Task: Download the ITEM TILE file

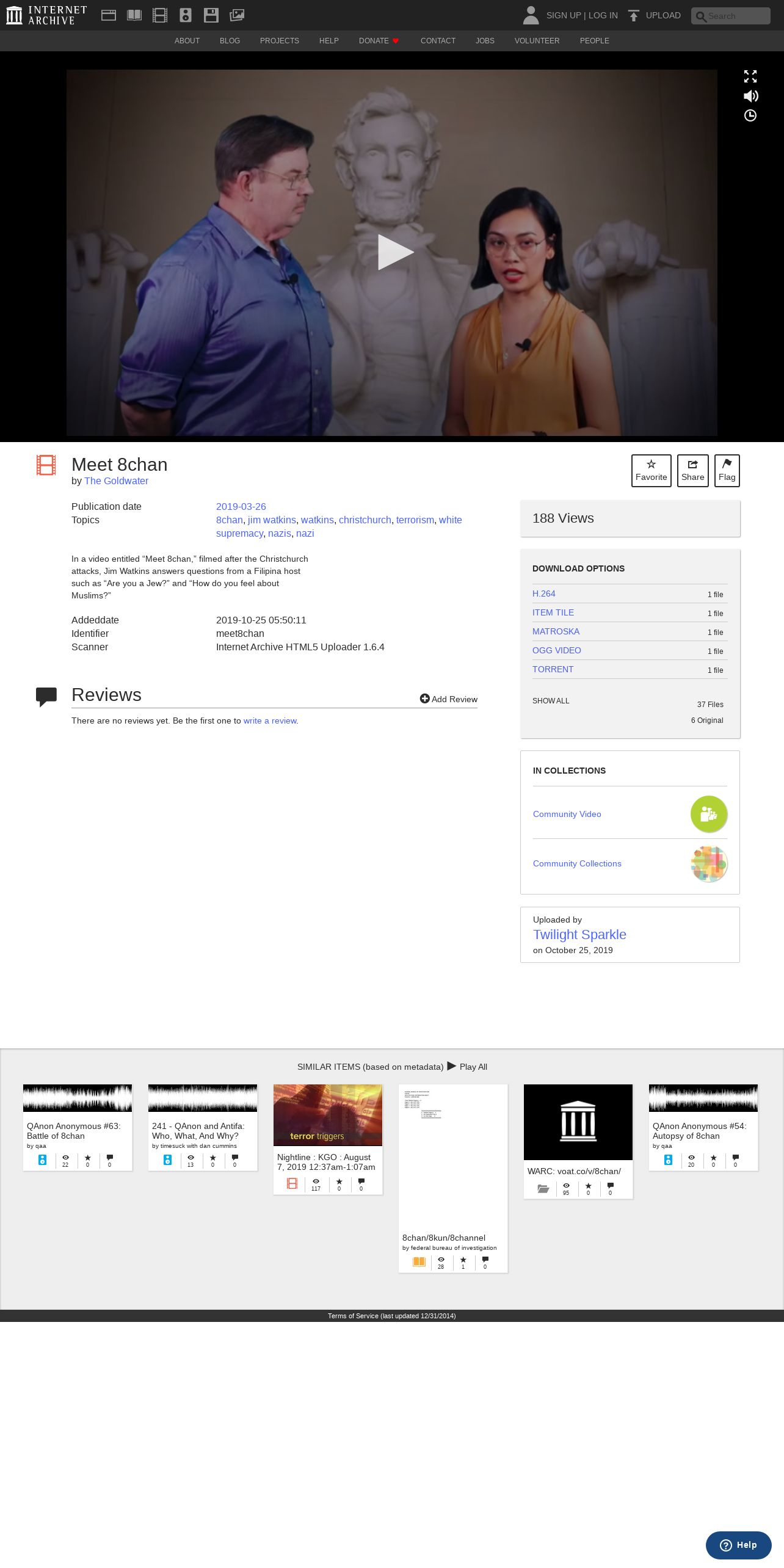Action: point(553,612)
